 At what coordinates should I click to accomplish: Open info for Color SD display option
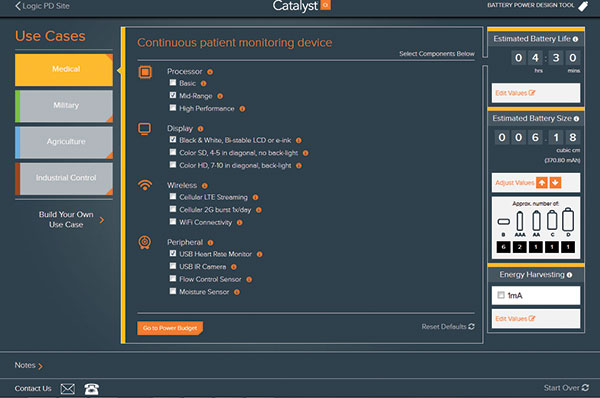pyautogui.click(x=305, y=153)
